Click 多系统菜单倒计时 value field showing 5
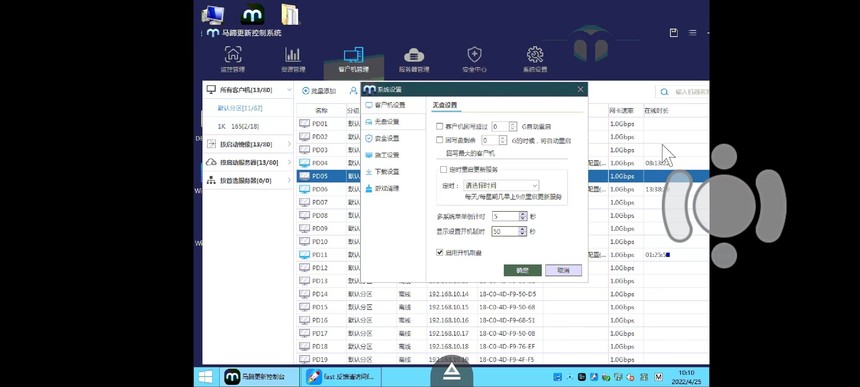 coord(506,217)
